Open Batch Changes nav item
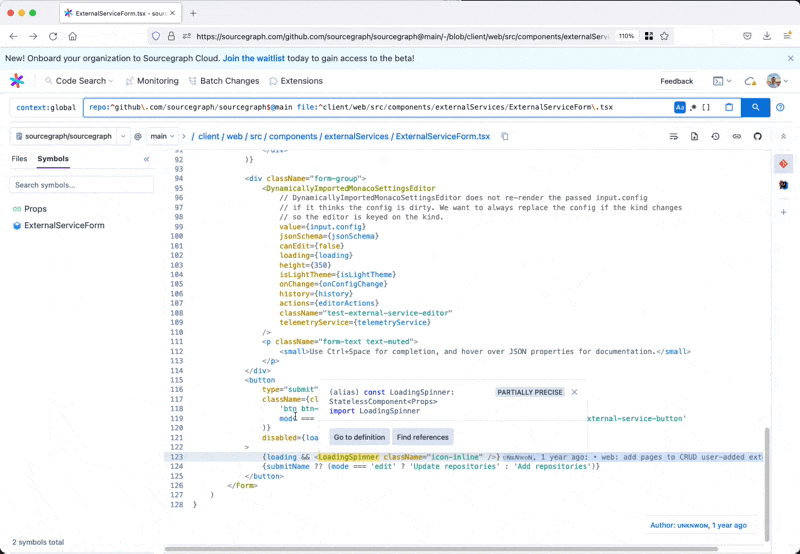The width and height of the screenshot is (800, 554). [224, 81]
